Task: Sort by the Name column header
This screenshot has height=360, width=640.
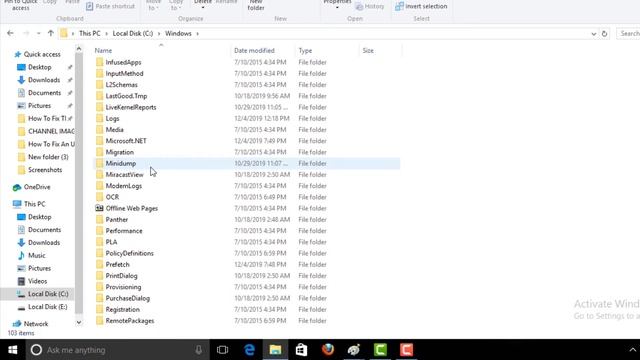Action: pyautogui.click(x=161, y=51)
